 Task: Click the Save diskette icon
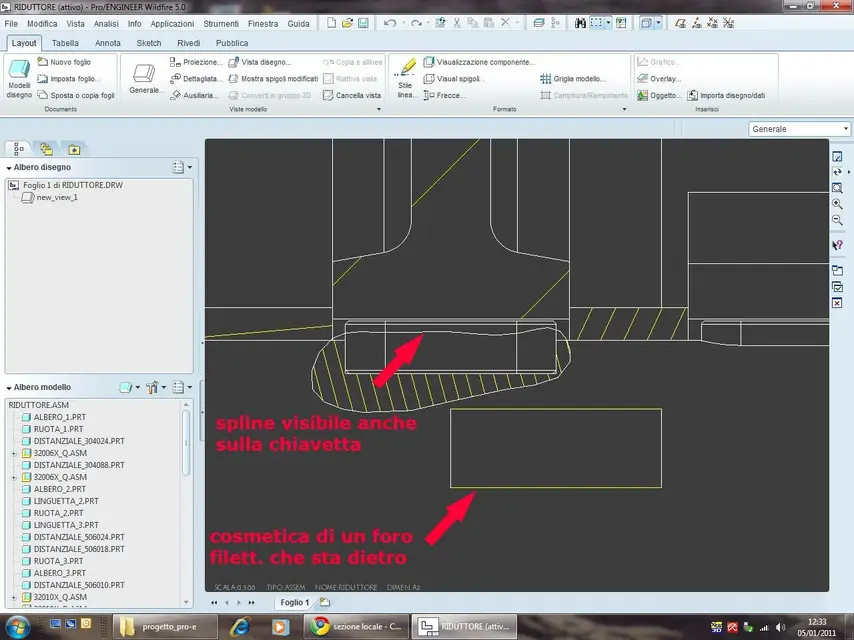click(x=363, y=23)
